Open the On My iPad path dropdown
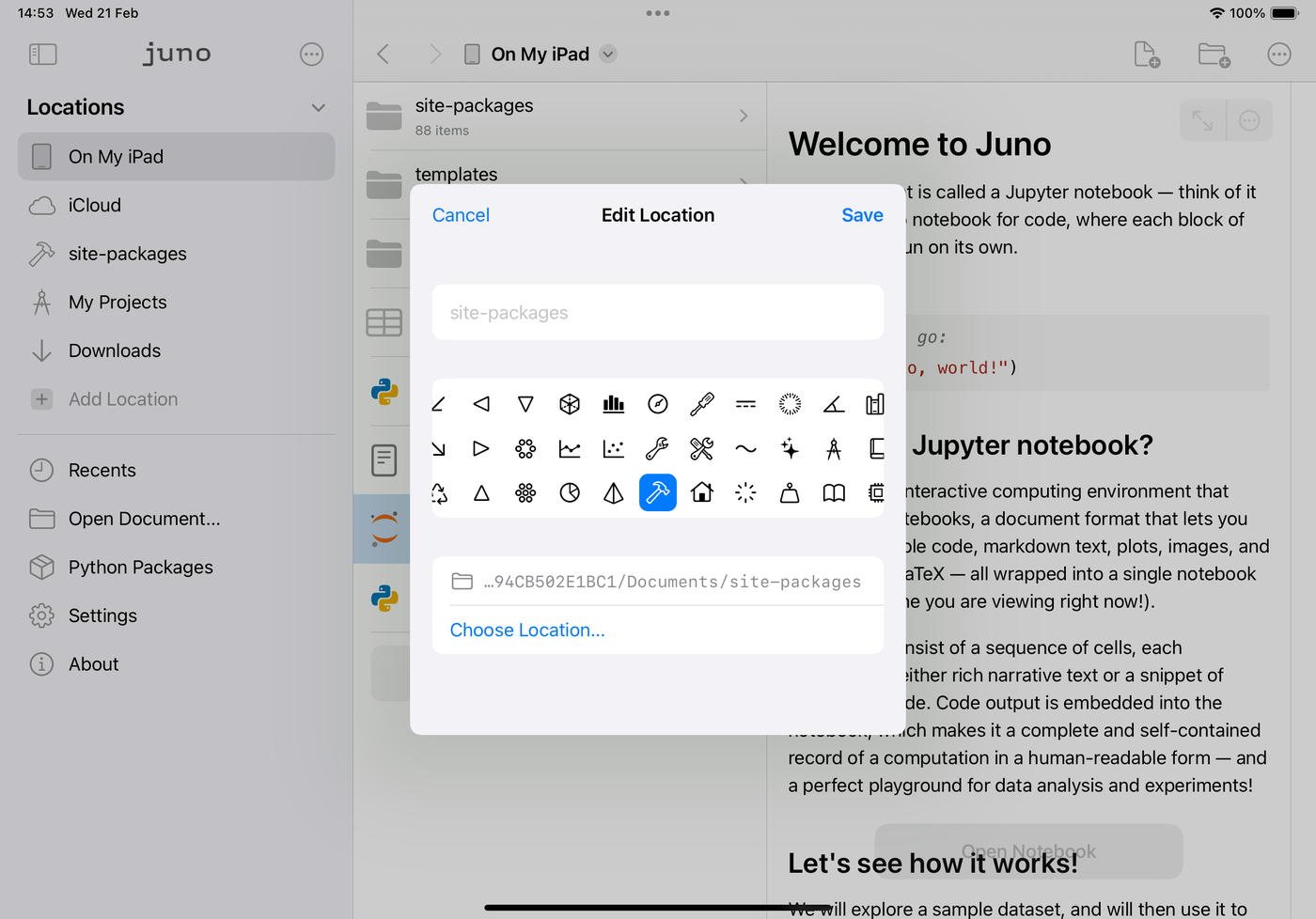This screenshot has width=1316, height=919. click(608, 54)
